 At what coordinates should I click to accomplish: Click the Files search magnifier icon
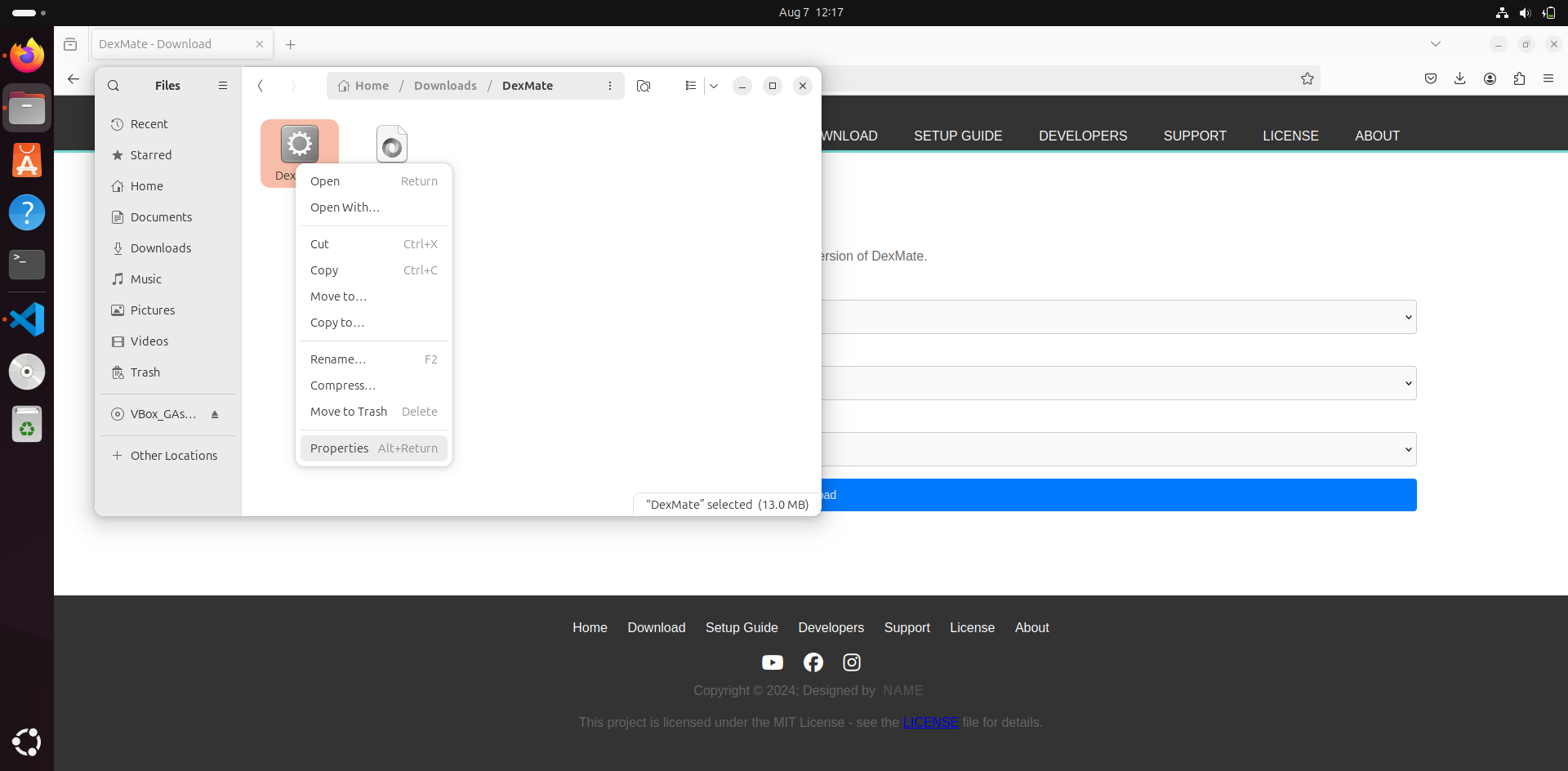[114, 86]
